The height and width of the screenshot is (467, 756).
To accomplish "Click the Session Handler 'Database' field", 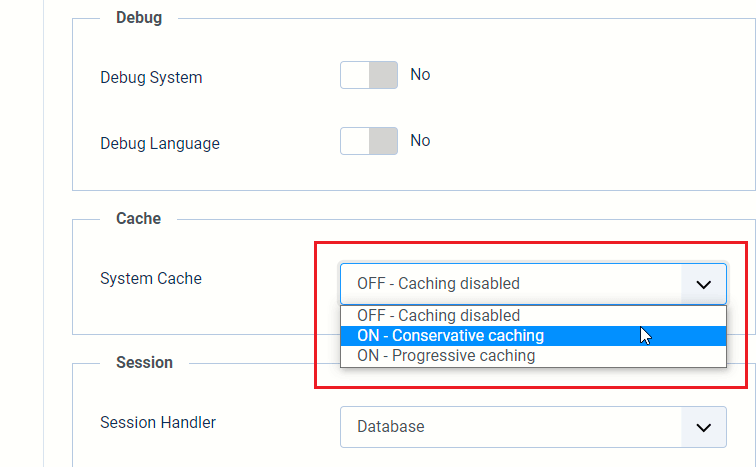I will click(510, 427).
